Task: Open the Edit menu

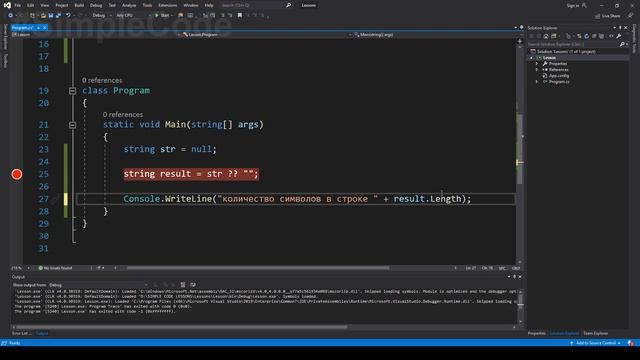Action: coord(31,5)
